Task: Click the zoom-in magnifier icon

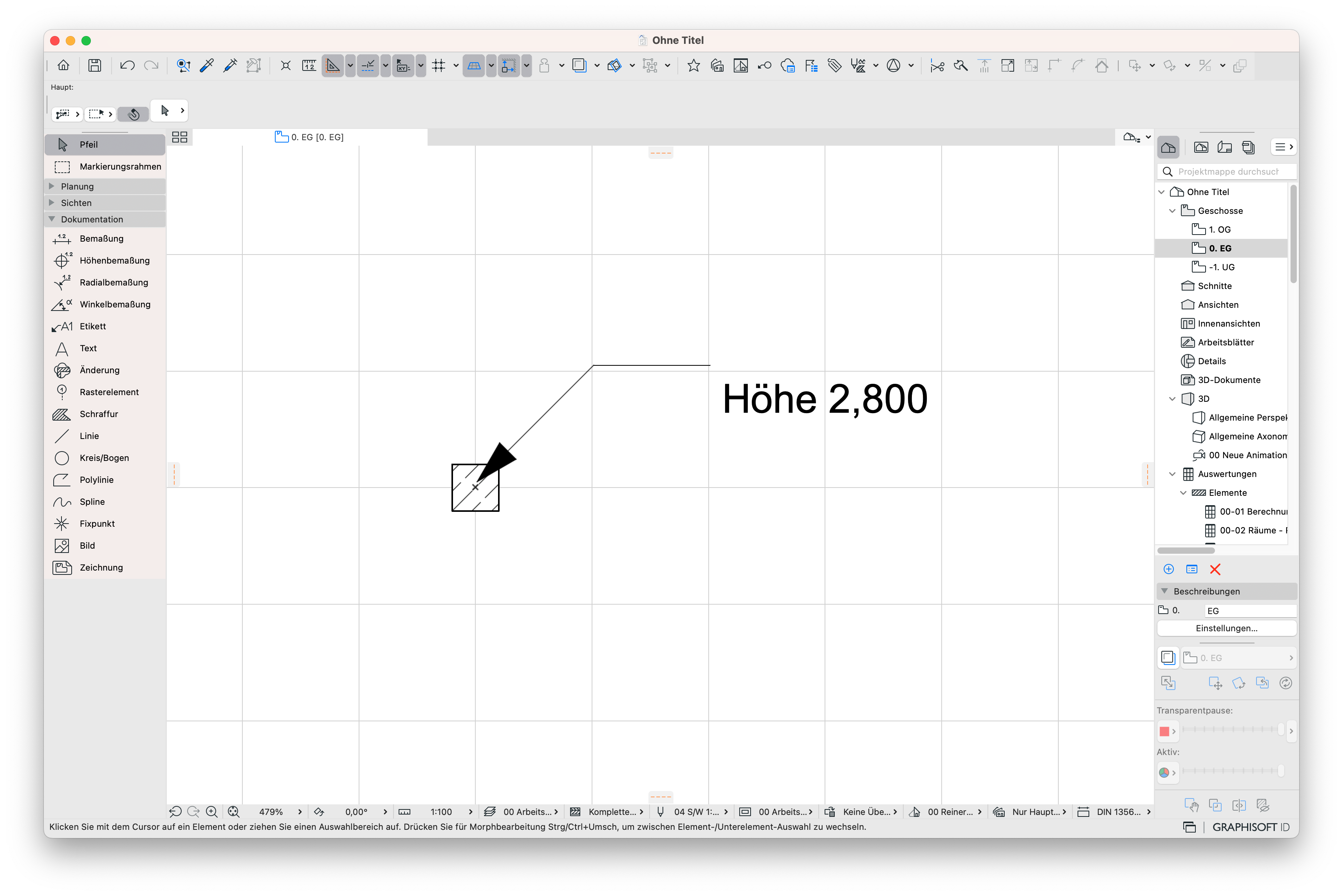Action: pos(211,811)
